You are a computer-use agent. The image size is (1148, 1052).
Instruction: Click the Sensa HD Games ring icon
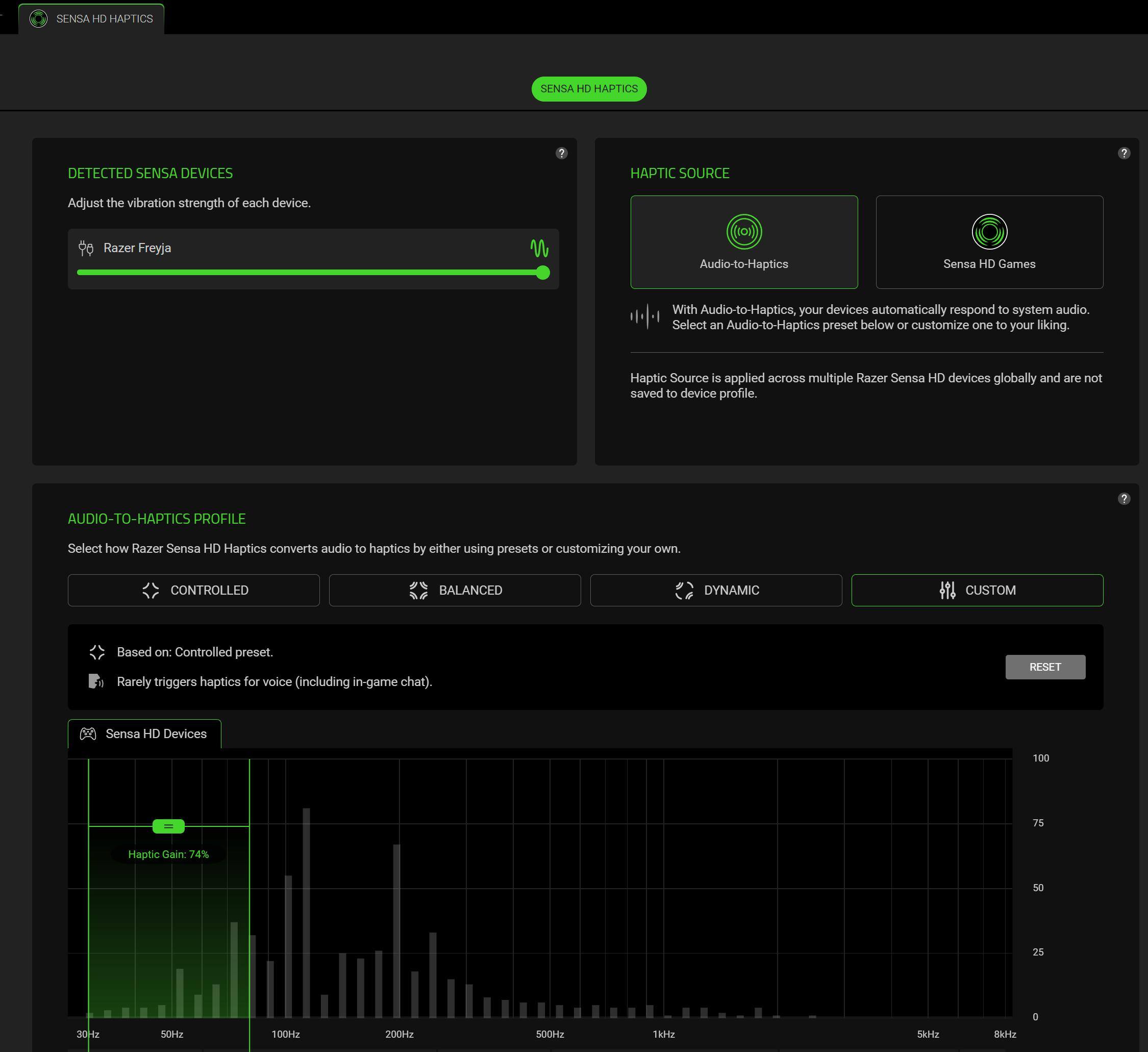(989, 232)
